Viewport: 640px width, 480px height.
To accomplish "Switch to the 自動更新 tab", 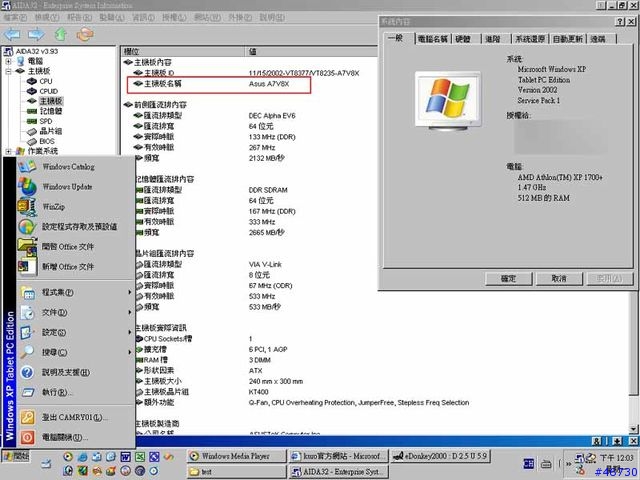I will click(567, 39).
